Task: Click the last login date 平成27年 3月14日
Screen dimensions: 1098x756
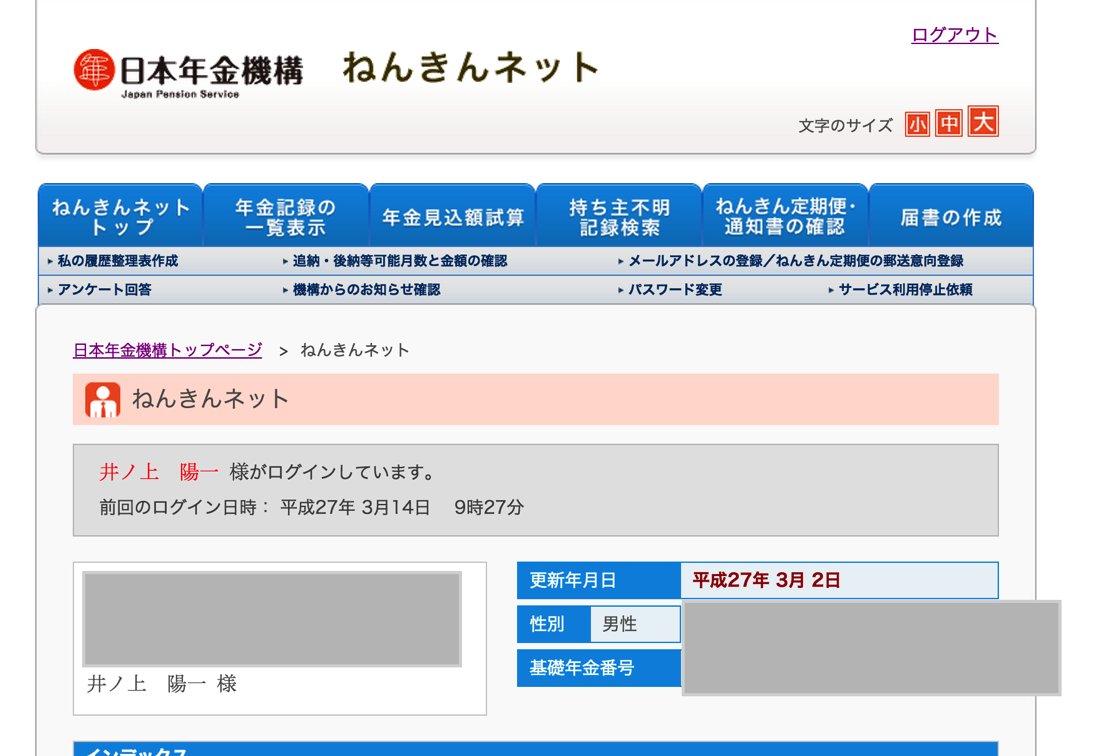Action: coord(355,508)
